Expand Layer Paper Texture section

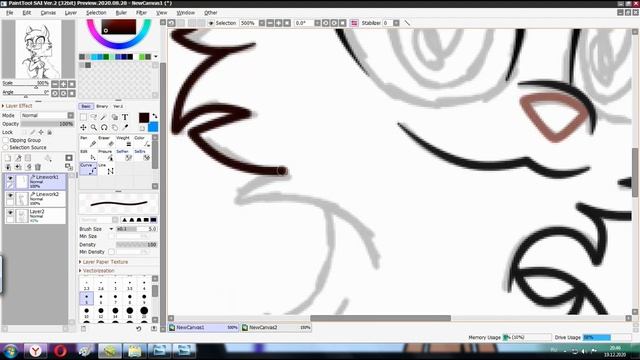pyautogui.click(x=104, y=262)
